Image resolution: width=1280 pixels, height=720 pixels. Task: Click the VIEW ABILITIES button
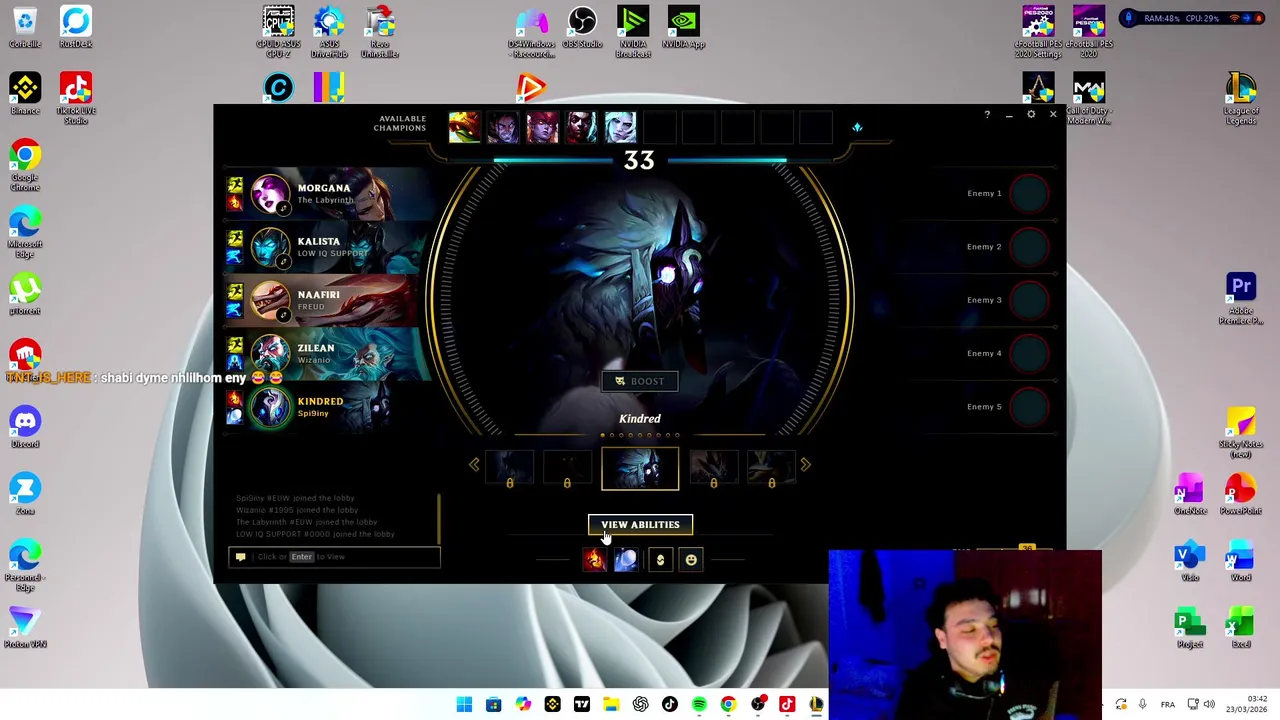click(x=640, y=524)
